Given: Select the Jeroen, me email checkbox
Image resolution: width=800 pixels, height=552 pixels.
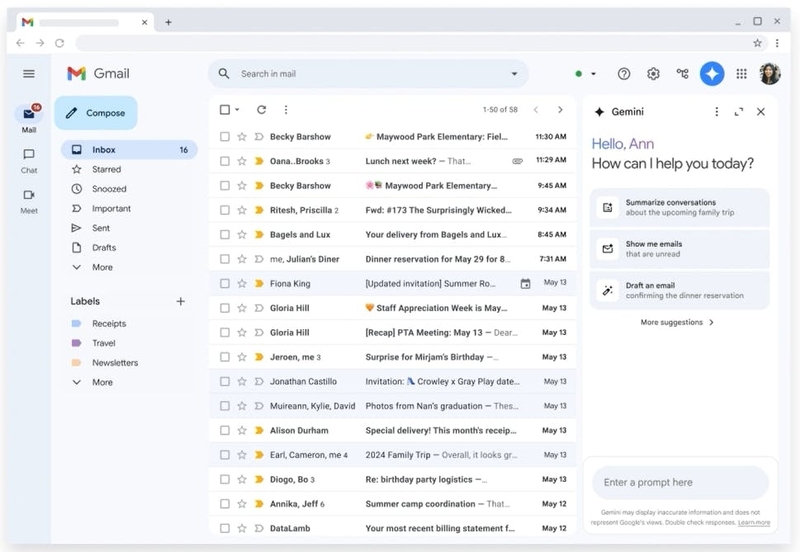Looking at the screenshot, I should click(x=224, y=357).
